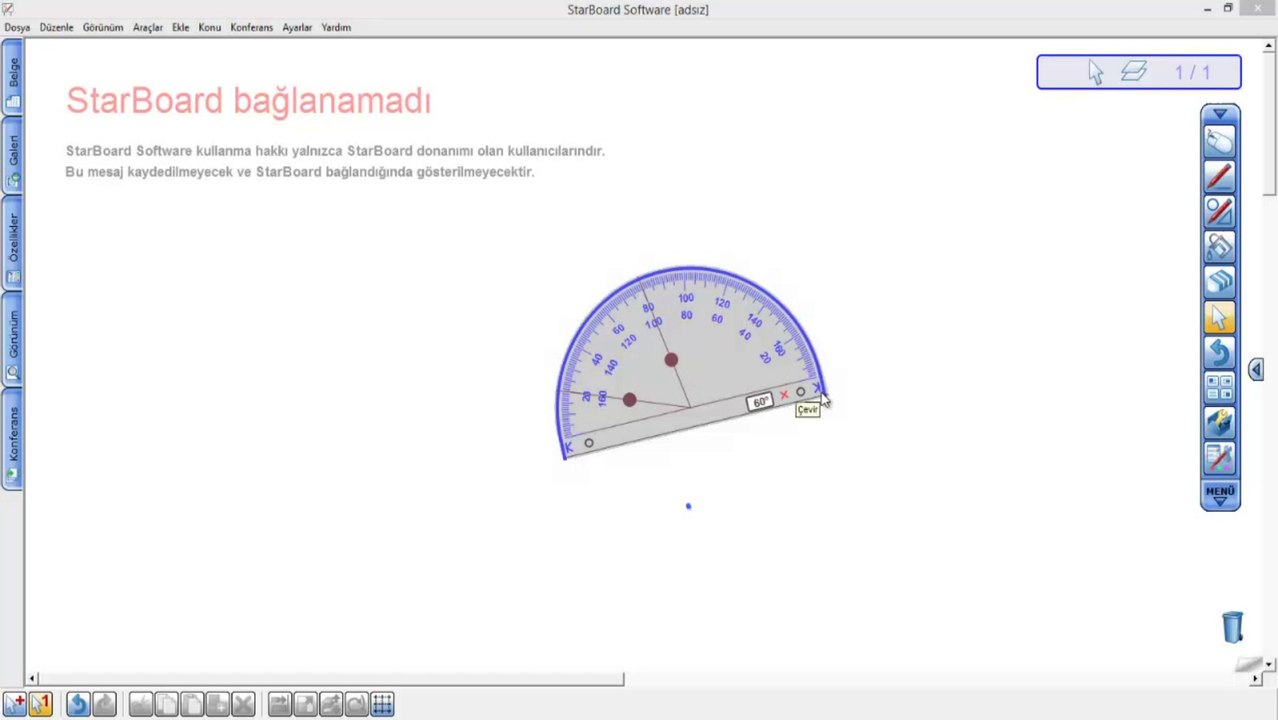Open the Konu menu
The height and width of the screenshot is (720, 1278).
point(209,27)
